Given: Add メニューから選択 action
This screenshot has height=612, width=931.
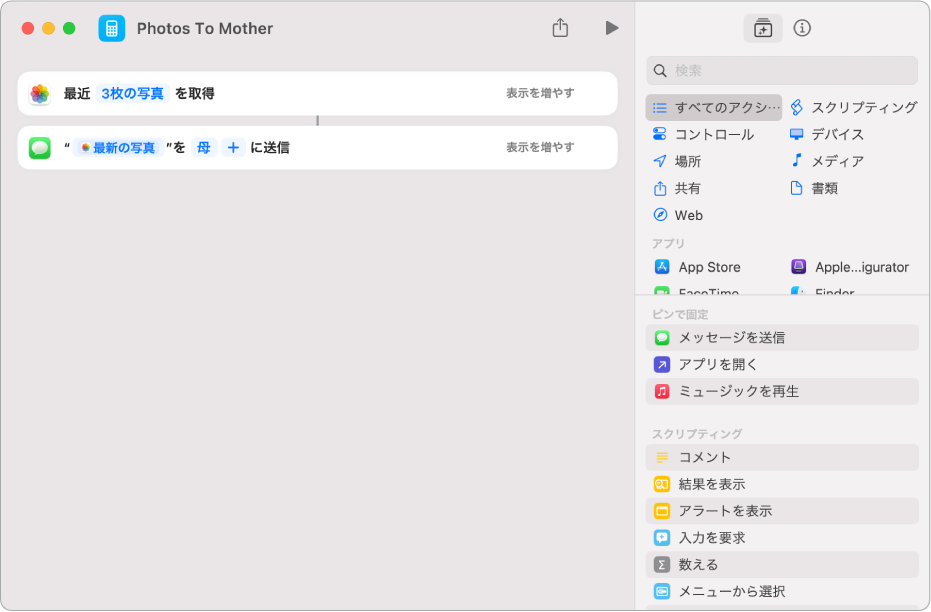Looking at the screenshot, I should [x=782, y=591].
